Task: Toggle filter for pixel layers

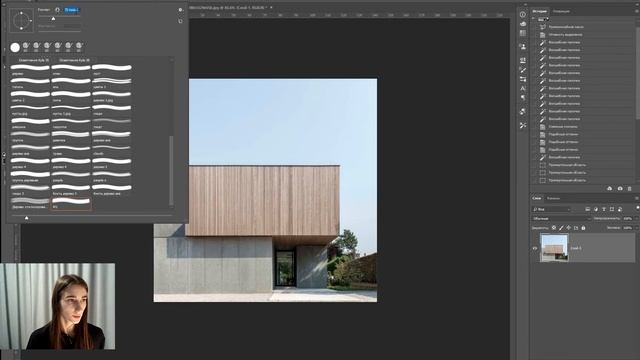Action: [x=588, y=209]
